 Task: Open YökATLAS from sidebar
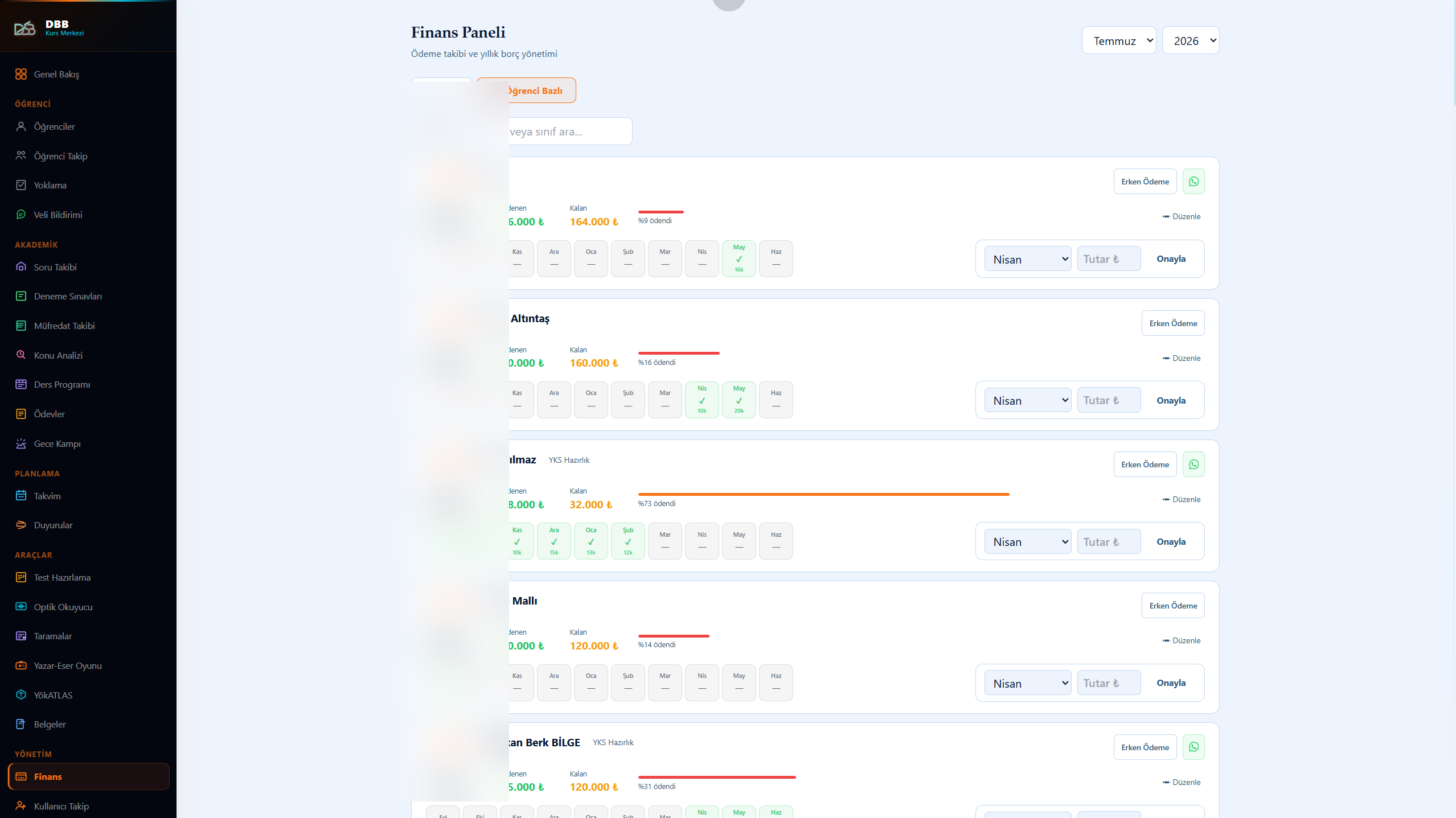click(53, 695)
